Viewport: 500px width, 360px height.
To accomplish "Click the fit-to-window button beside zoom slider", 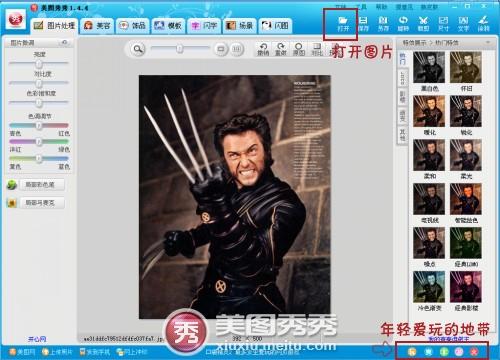I will point(221,49).
